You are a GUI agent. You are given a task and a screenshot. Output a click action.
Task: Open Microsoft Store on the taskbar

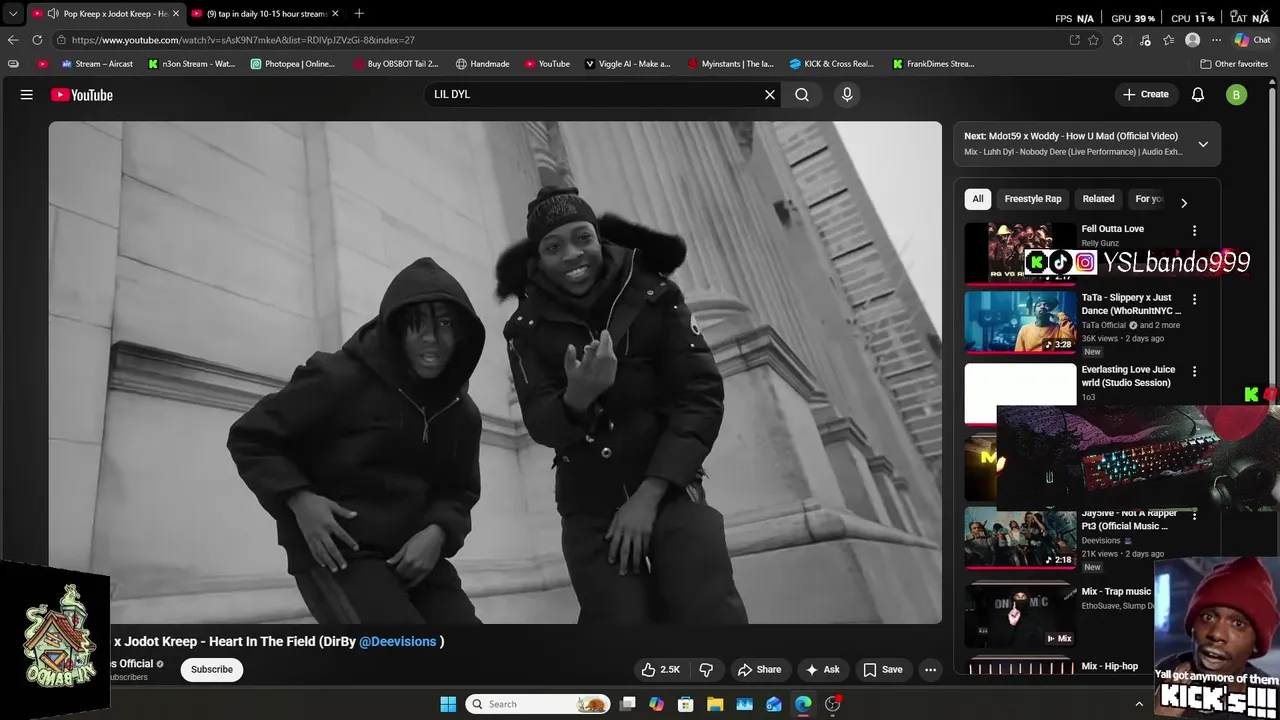coord(686,704)
